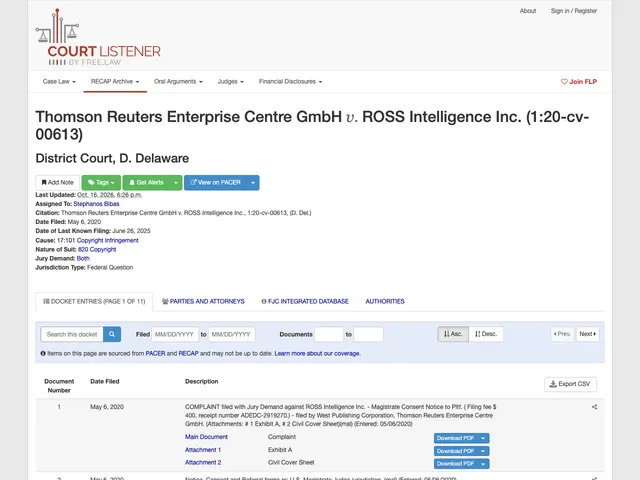Click View on PACER button
640x480 pixels.
[216, 182]
